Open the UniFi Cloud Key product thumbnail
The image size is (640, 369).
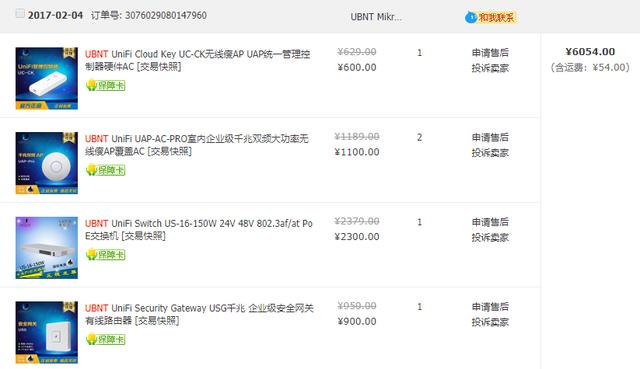point(47,78)
